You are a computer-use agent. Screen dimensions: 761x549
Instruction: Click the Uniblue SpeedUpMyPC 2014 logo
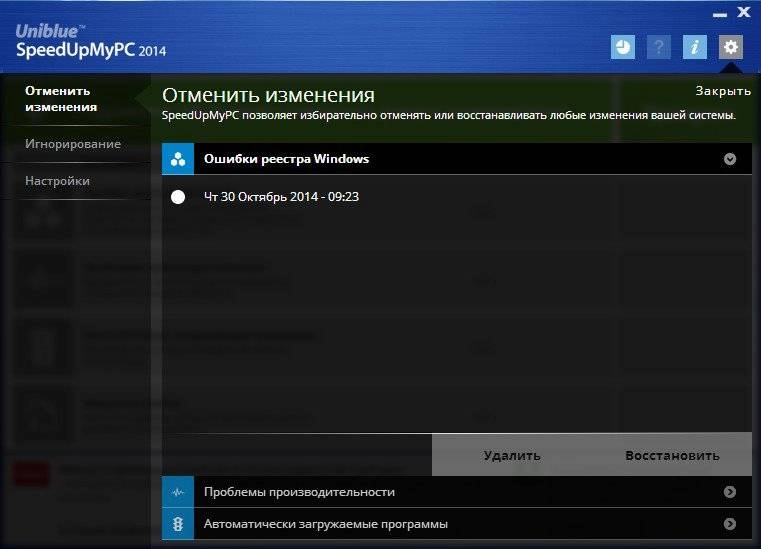tap(91, 41)
